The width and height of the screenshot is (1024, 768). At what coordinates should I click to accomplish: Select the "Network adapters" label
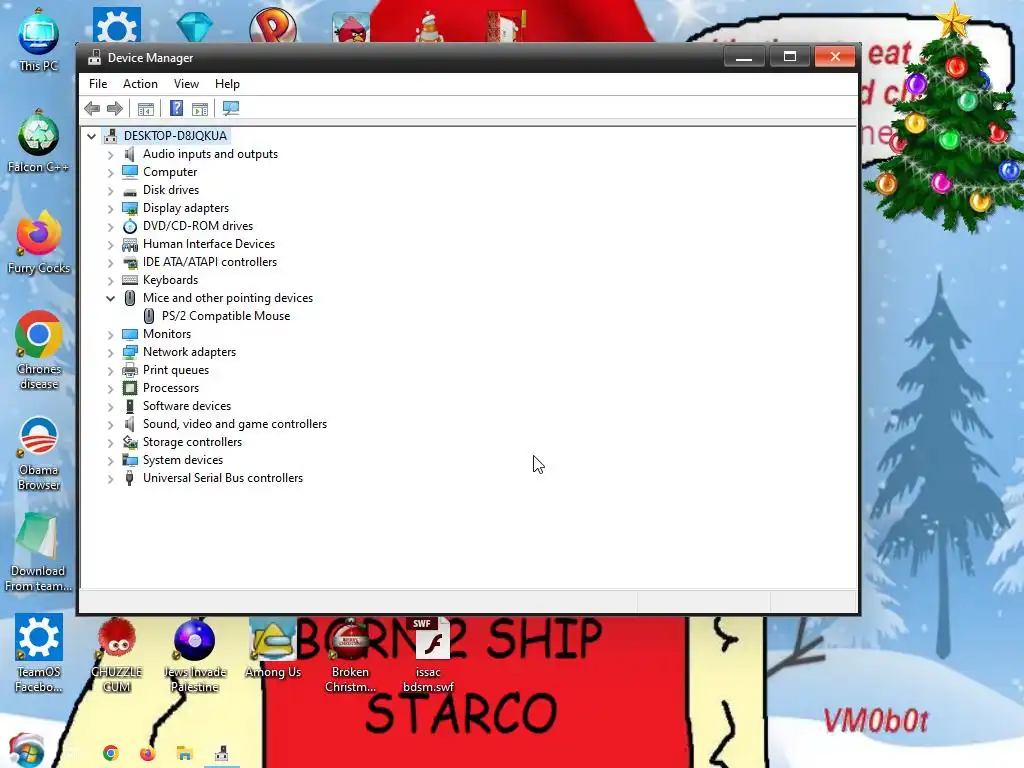[x=189, y=351]
